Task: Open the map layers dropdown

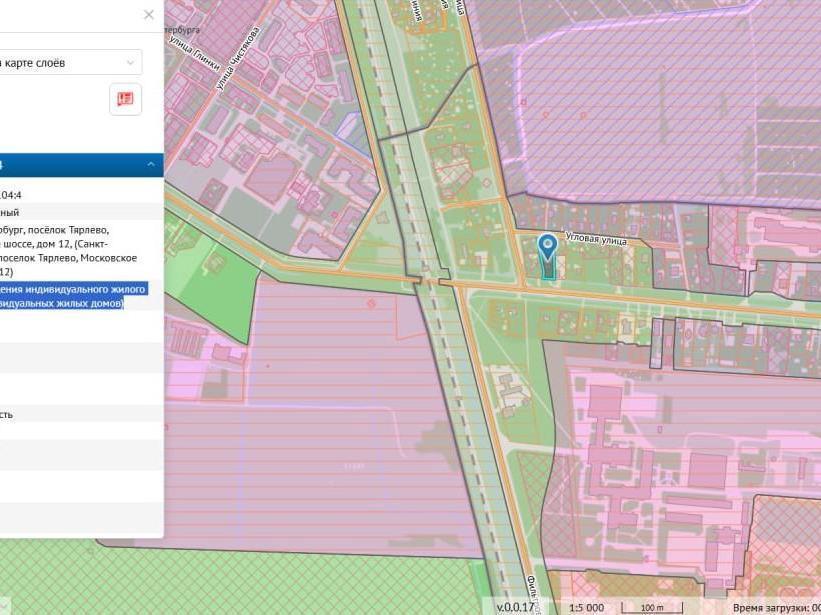Action: (70, 62)
